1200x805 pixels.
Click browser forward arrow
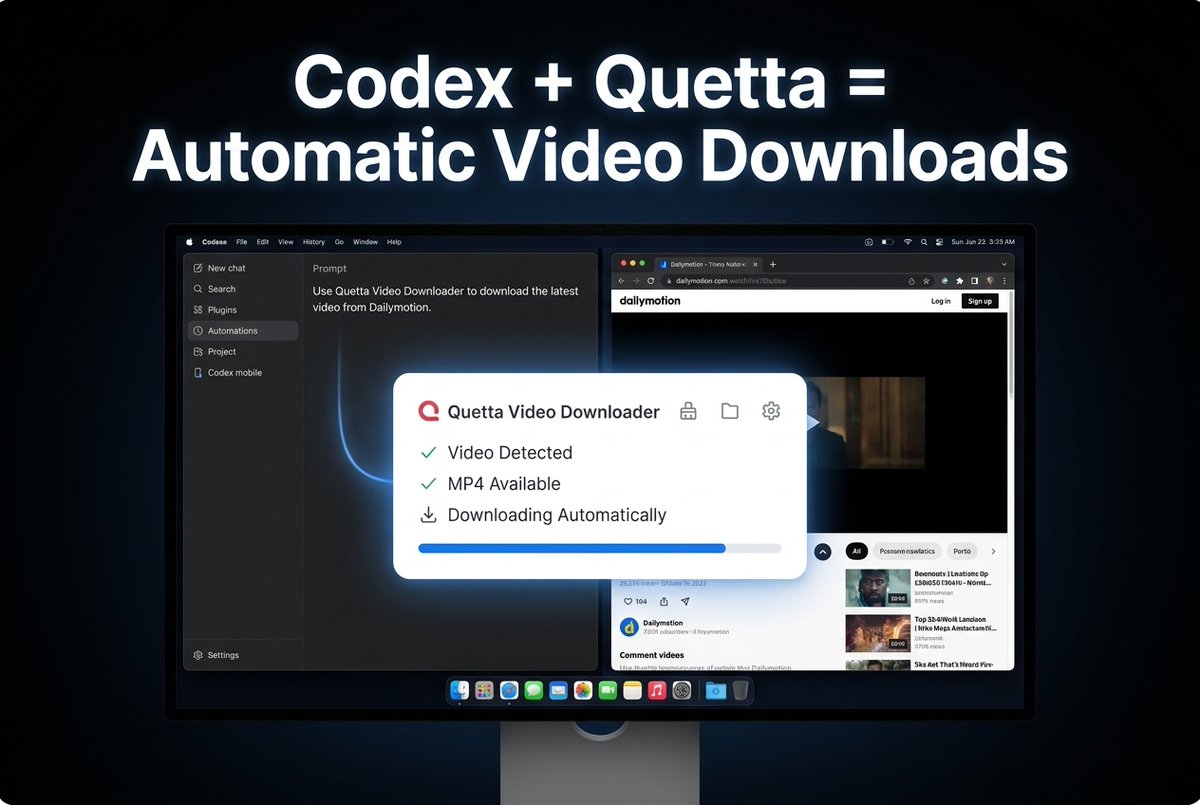pos(636,281)
